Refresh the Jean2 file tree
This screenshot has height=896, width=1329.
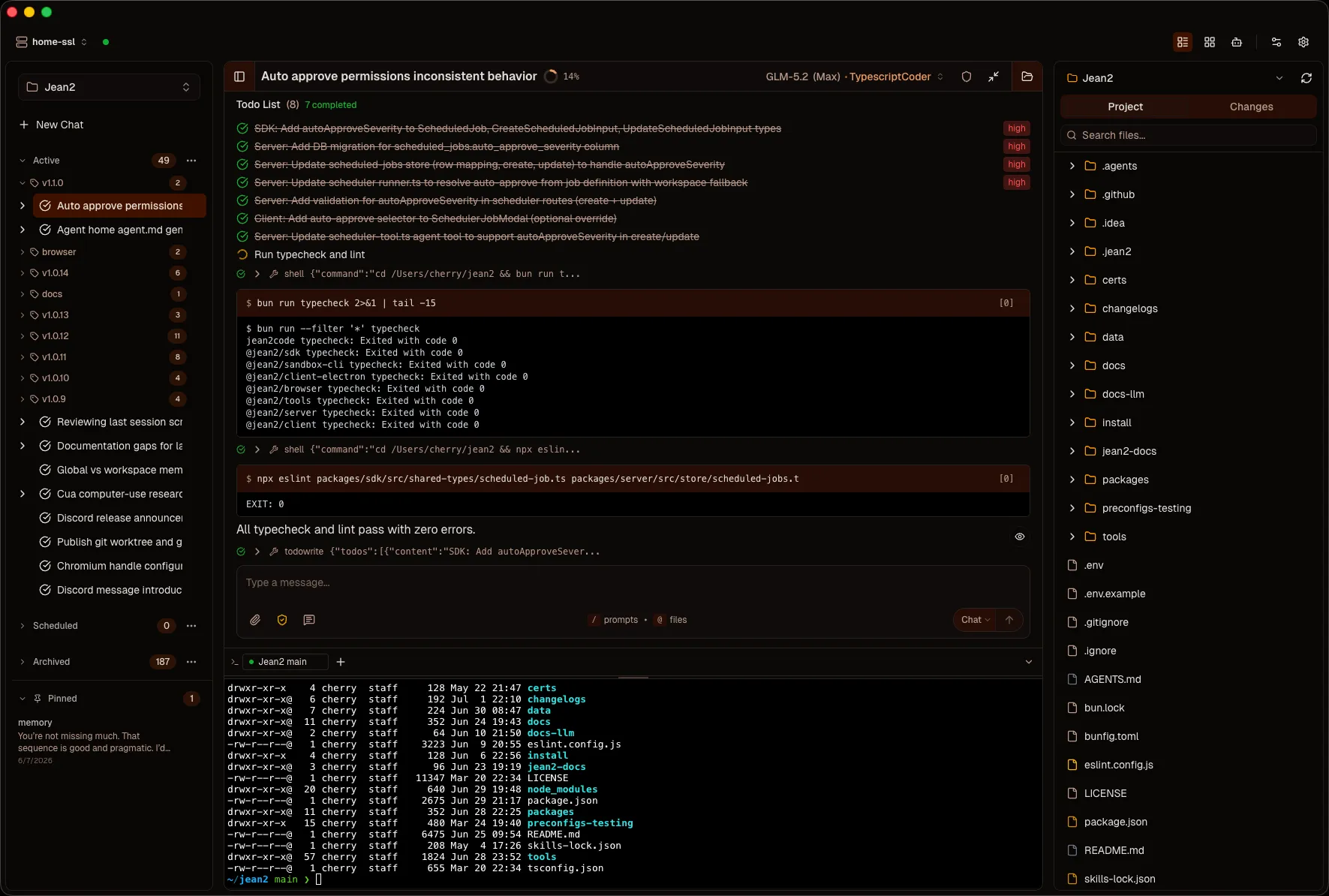click(x=1306, y=78)
